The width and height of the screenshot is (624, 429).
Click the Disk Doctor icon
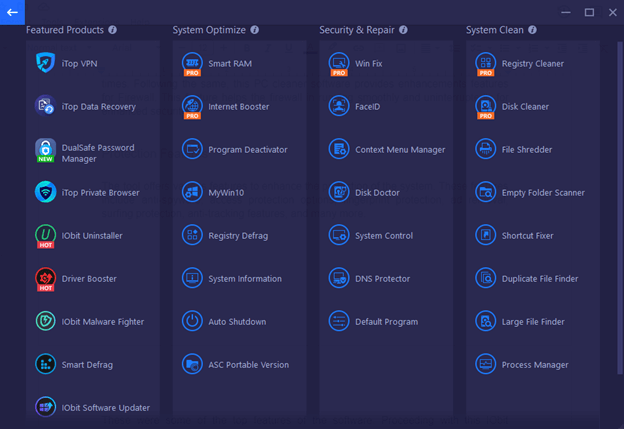tap(339, 192)
